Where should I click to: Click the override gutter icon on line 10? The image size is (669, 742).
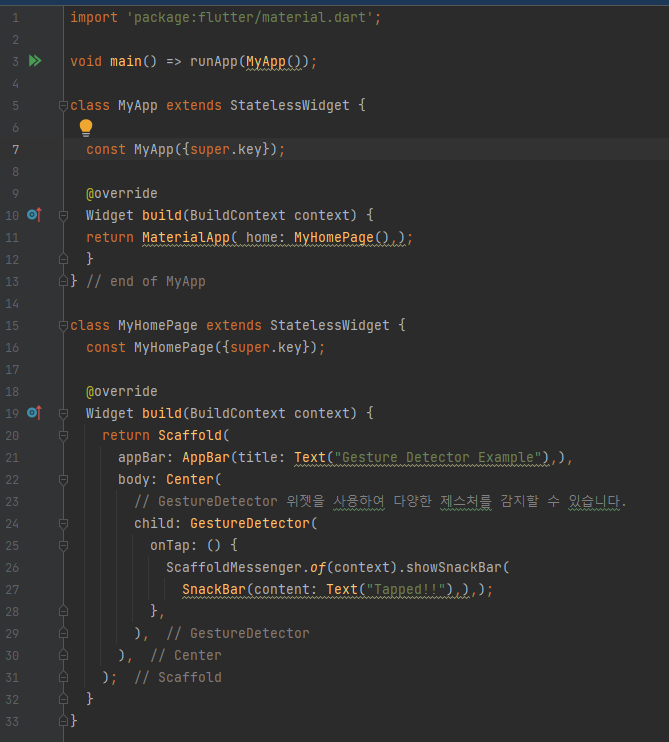pos(35,215)
